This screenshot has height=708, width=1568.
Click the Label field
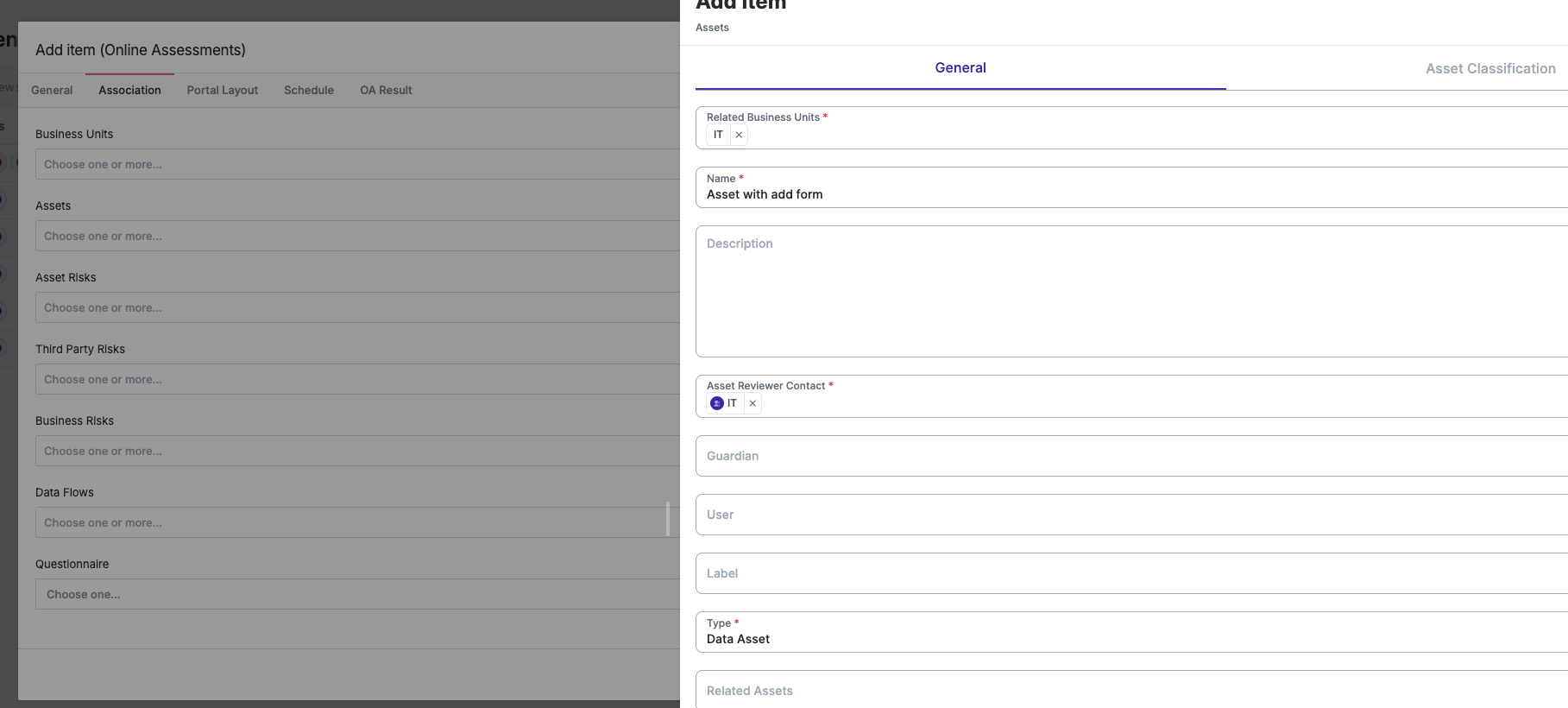click(1122, 573)
